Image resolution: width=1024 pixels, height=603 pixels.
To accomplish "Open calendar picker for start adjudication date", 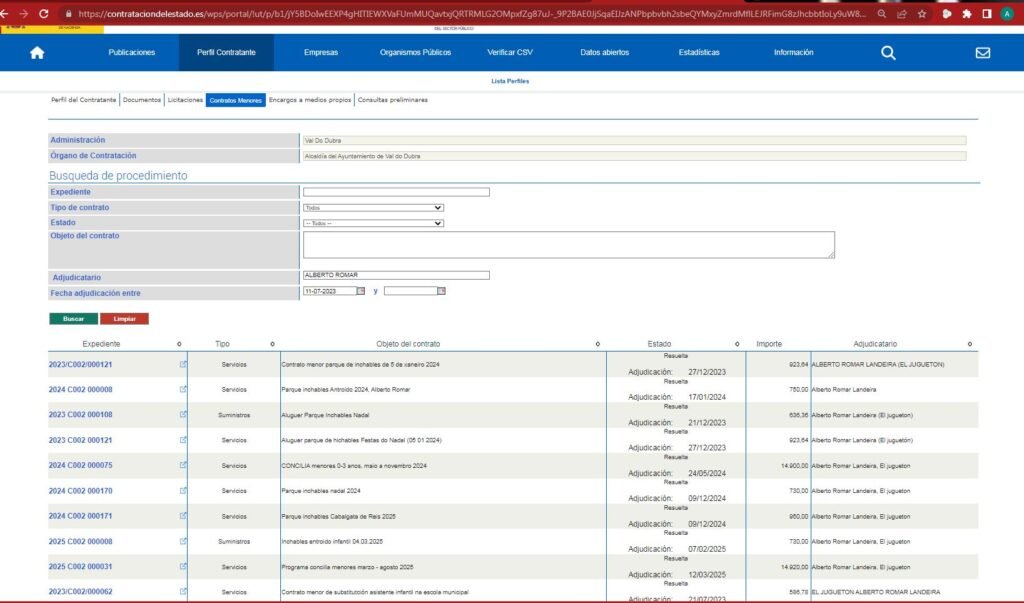I will pyautogui.click(x=362, y=291).
